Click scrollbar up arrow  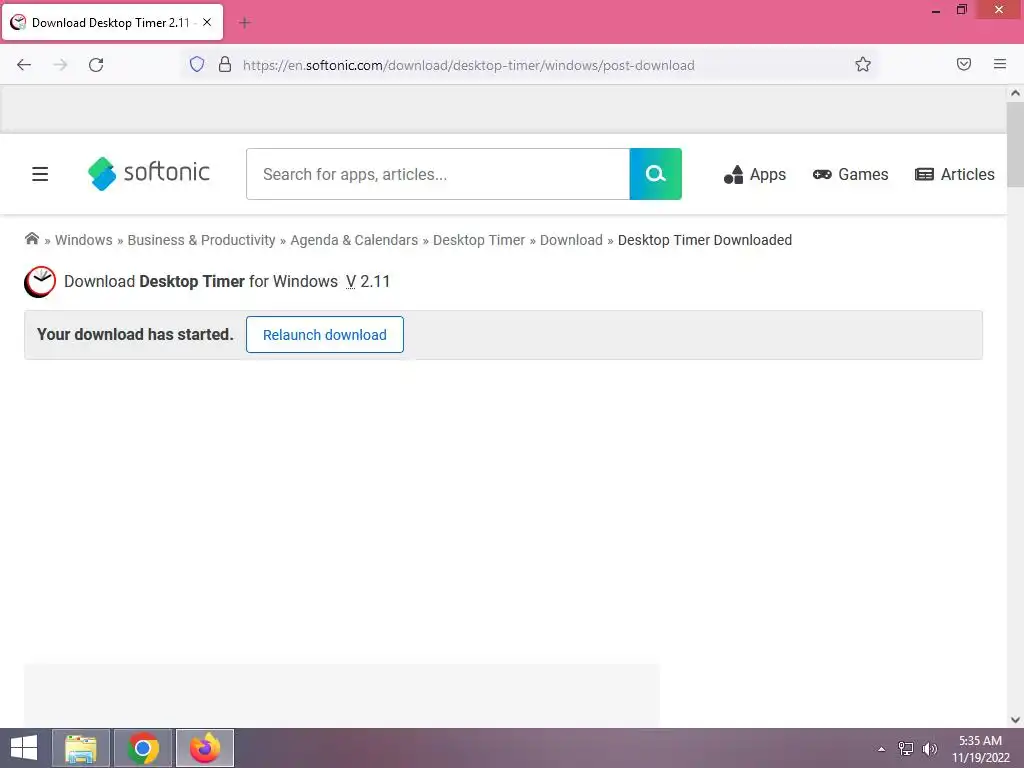click(x=1015, y=93)
